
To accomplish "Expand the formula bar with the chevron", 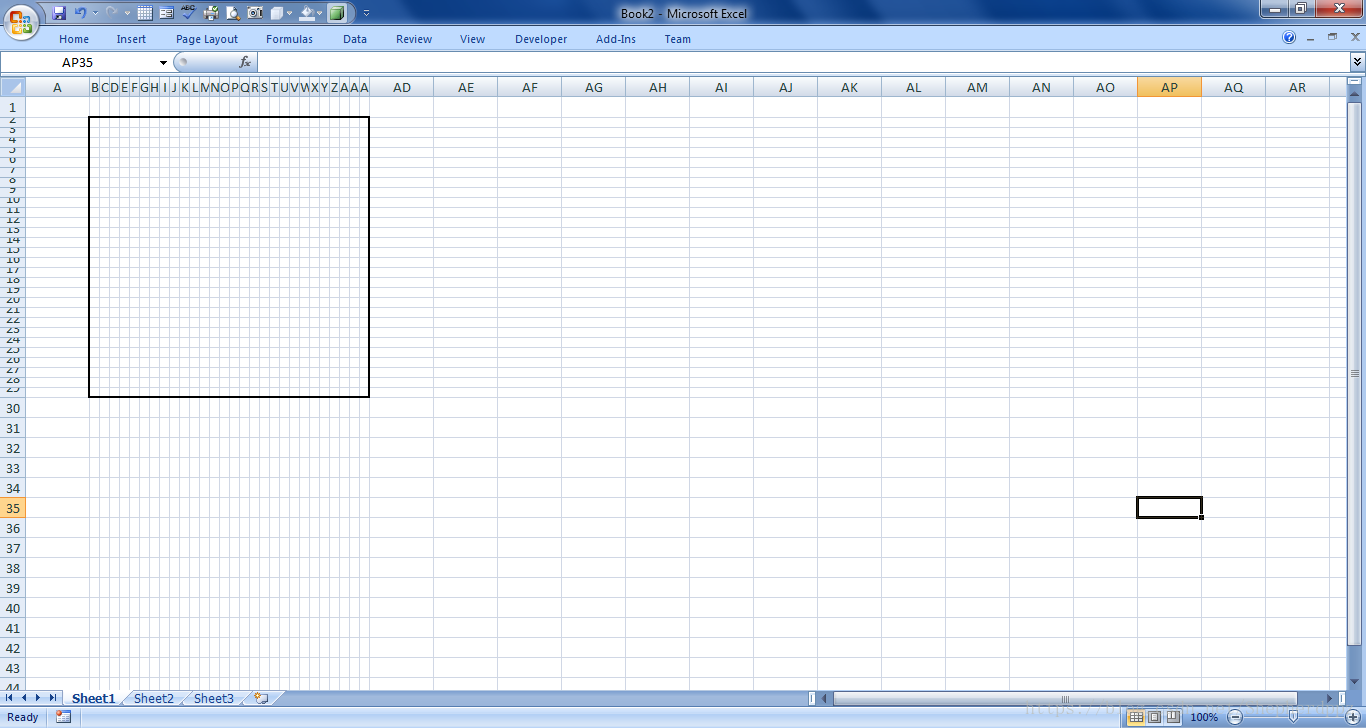I will point(1357,62).
